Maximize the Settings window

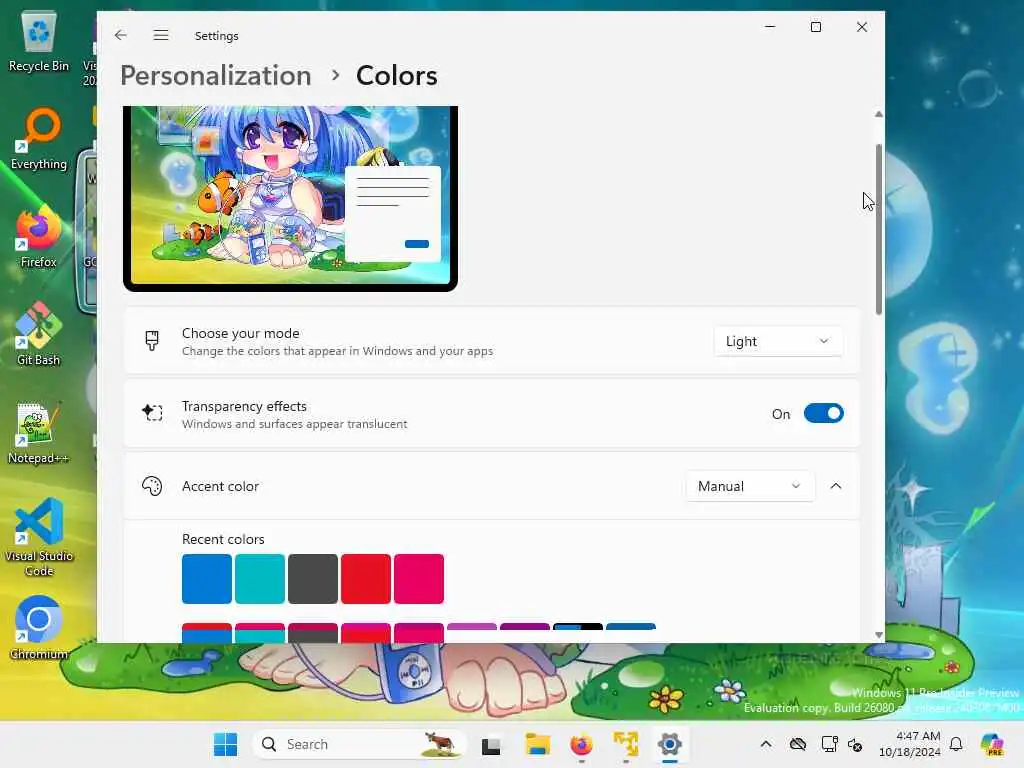[x=816, y=27]
